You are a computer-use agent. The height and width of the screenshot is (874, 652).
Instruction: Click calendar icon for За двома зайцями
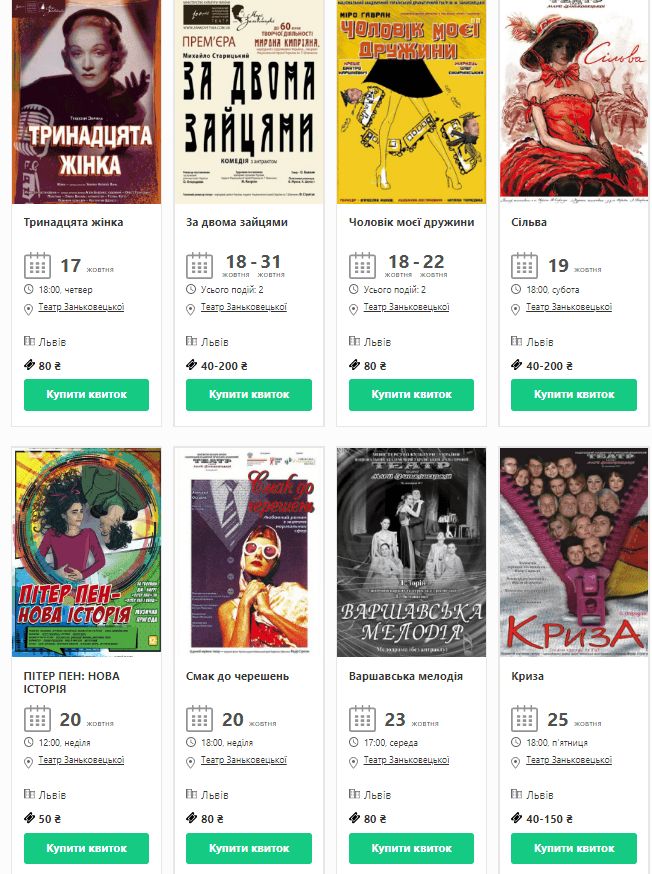click(199, 266)
